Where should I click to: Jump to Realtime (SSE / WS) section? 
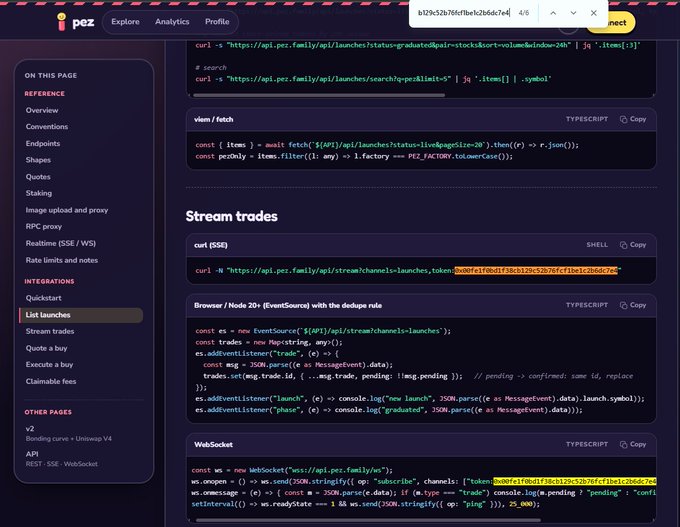61,243
